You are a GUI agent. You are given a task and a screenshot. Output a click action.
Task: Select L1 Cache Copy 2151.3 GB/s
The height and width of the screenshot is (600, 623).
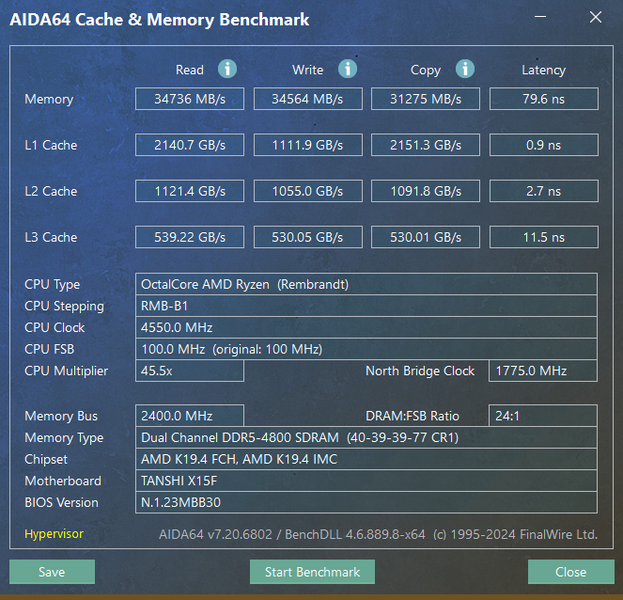point(426,145)
